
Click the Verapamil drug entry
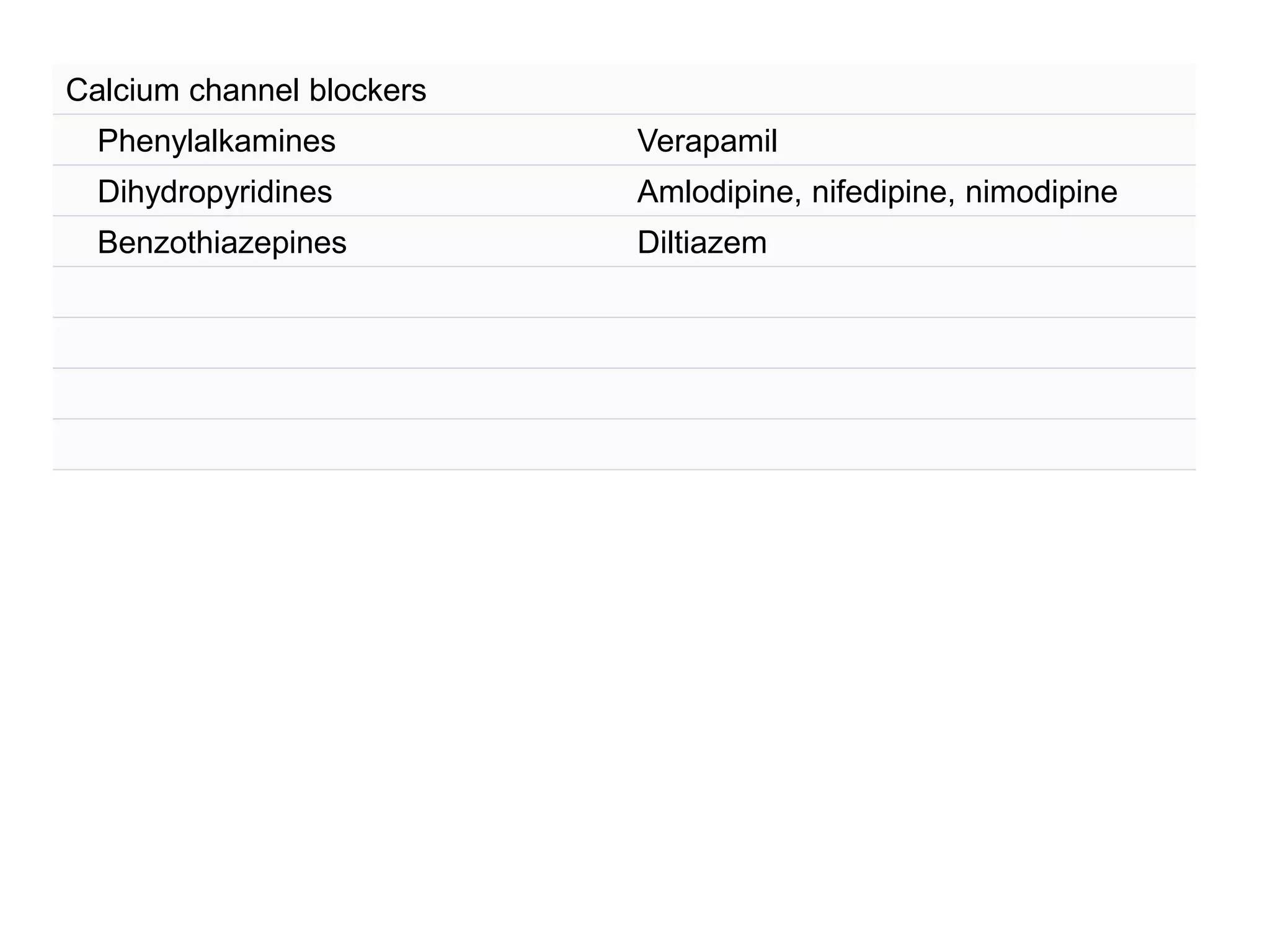coord(707,141)
